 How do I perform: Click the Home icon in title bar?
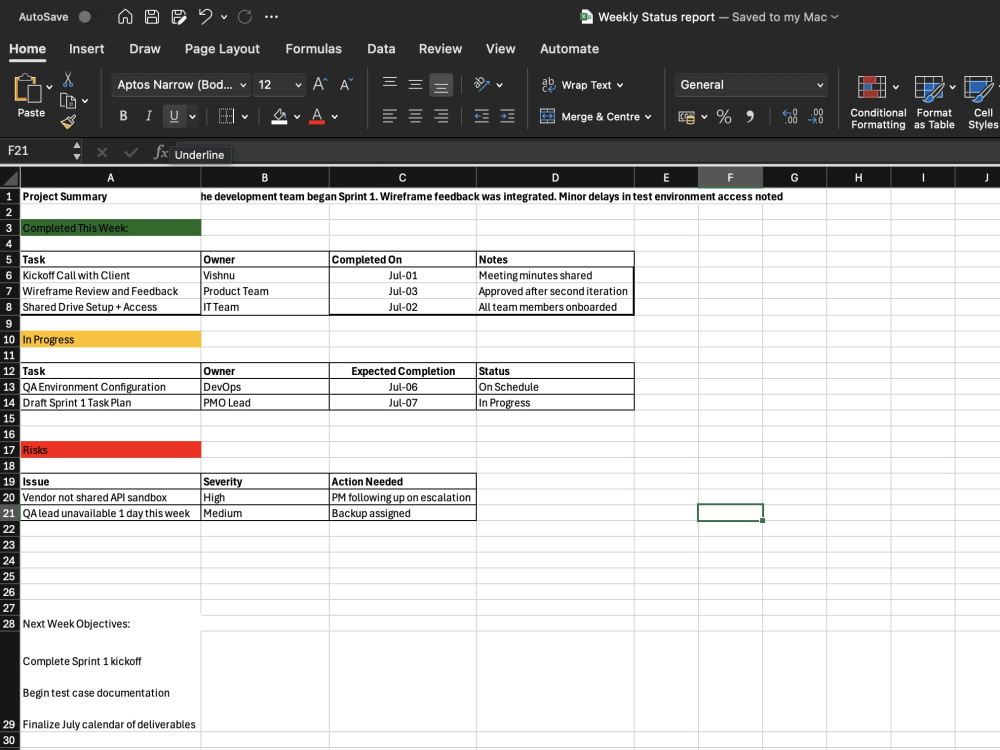coord(125,17)
